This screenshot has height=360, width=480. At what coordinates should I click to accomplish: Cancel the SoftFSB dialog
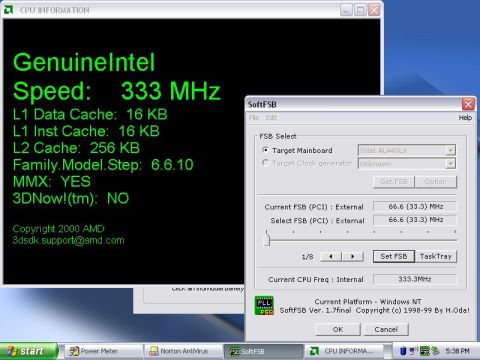coord(386,329)
